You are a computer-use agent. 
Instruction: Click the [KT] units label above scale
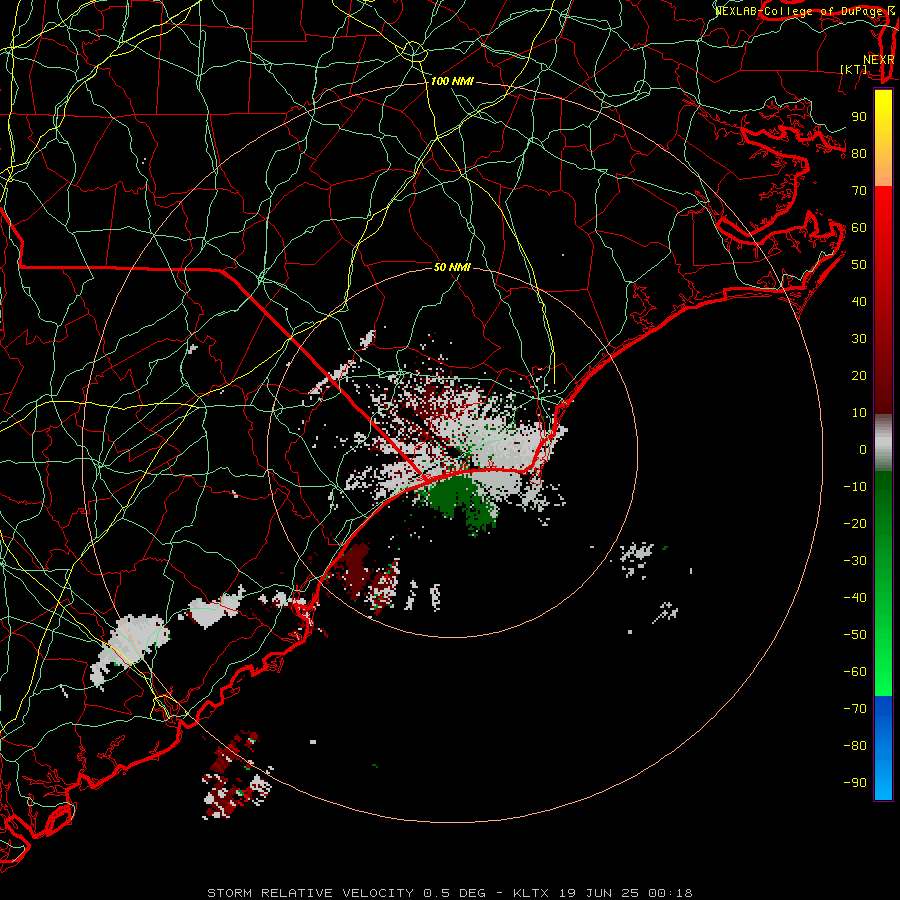tap(854, 69)
